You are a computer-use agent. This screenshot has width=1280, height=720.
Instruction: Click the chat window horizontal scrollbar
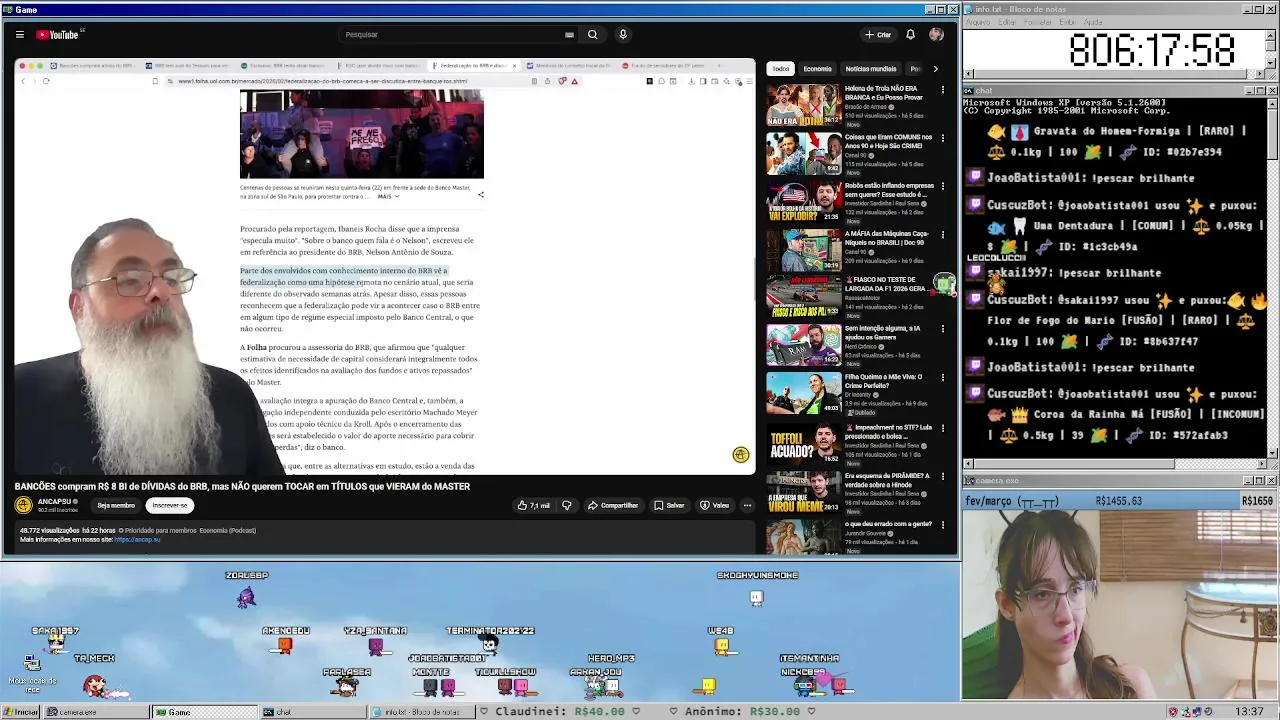pyautogui.click(x=1115, y=464)
